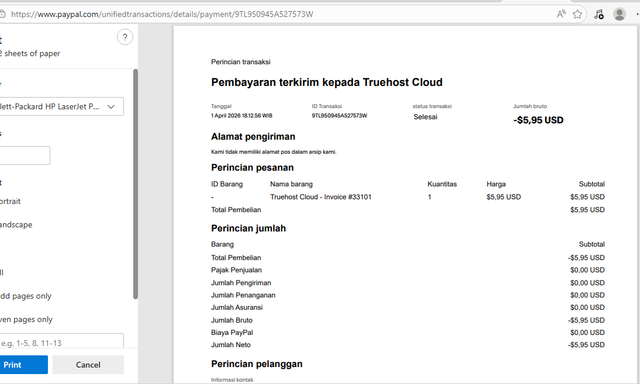Click the 'Jumlah Neto' row label

tap(231, 345)
